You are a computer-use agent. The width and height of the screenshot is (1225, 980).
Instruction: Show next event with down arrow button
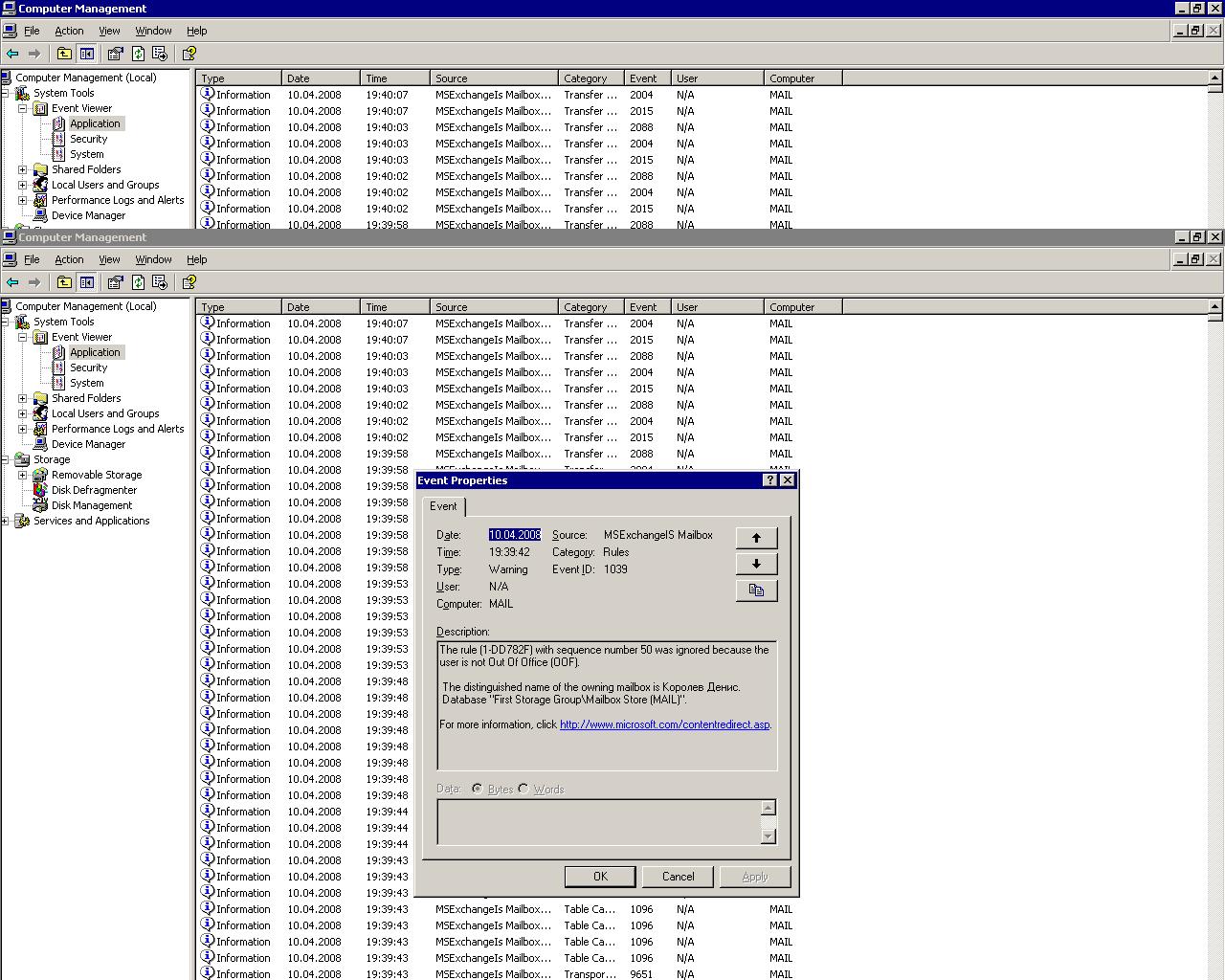click(x=756, y=564)
